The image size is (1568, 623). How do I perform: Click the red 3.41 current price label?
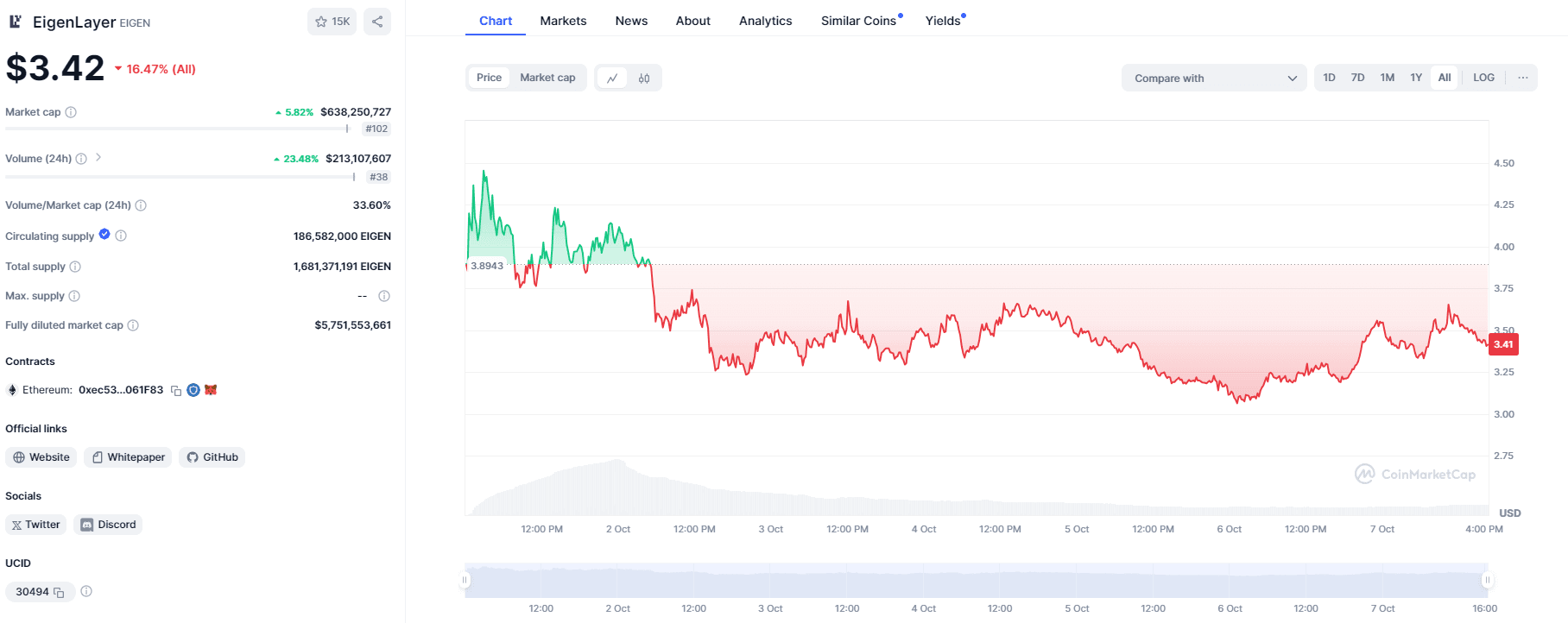tap(1503, 344)
